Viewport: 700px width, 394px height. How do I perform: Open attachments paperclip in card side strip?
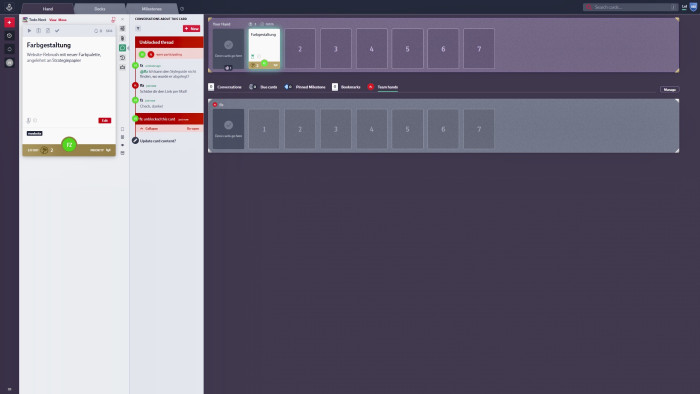(x=122, y=38)
